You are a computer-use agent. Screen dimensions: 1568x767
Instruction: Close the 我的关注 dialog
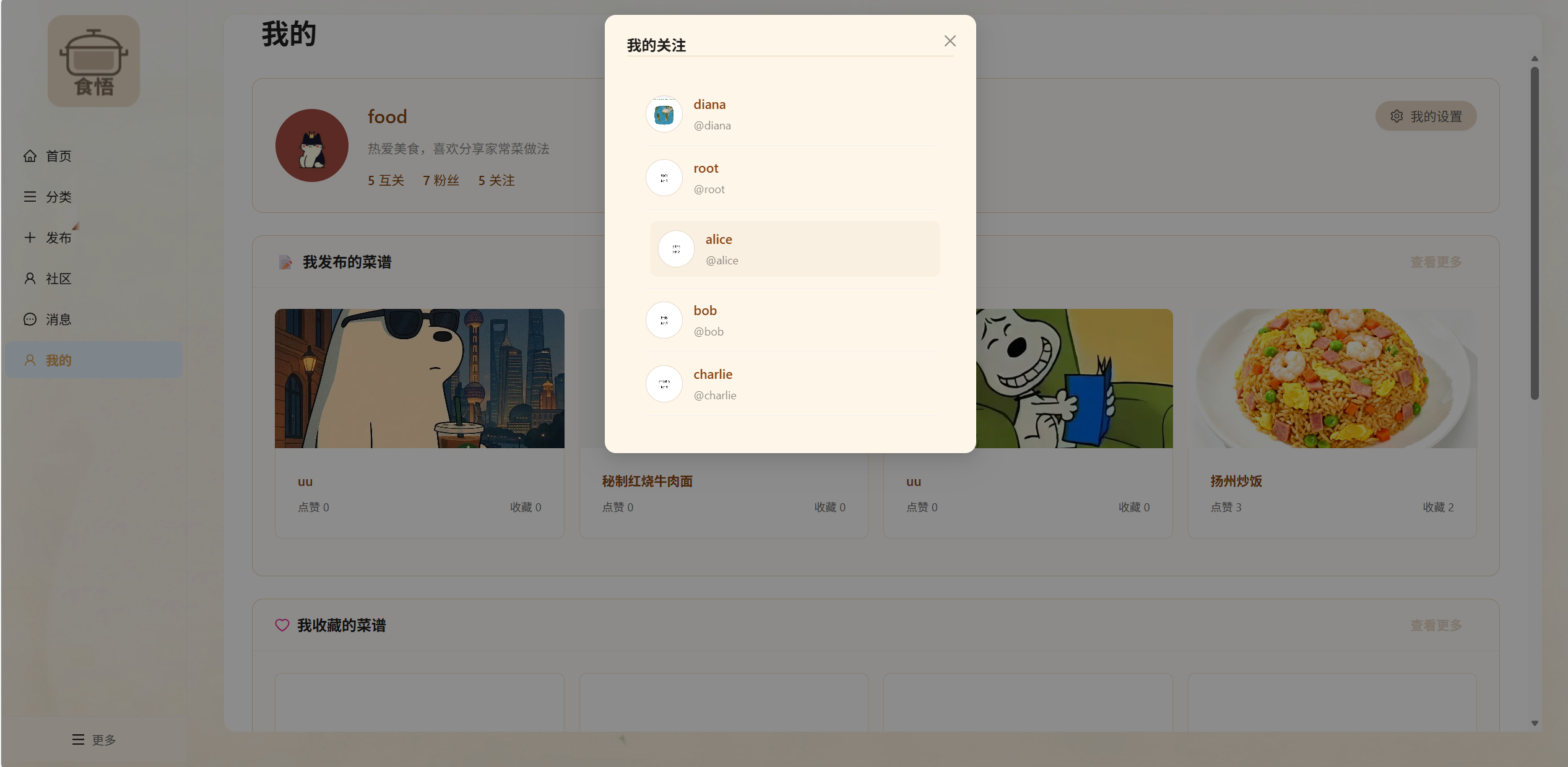(950, 41)
